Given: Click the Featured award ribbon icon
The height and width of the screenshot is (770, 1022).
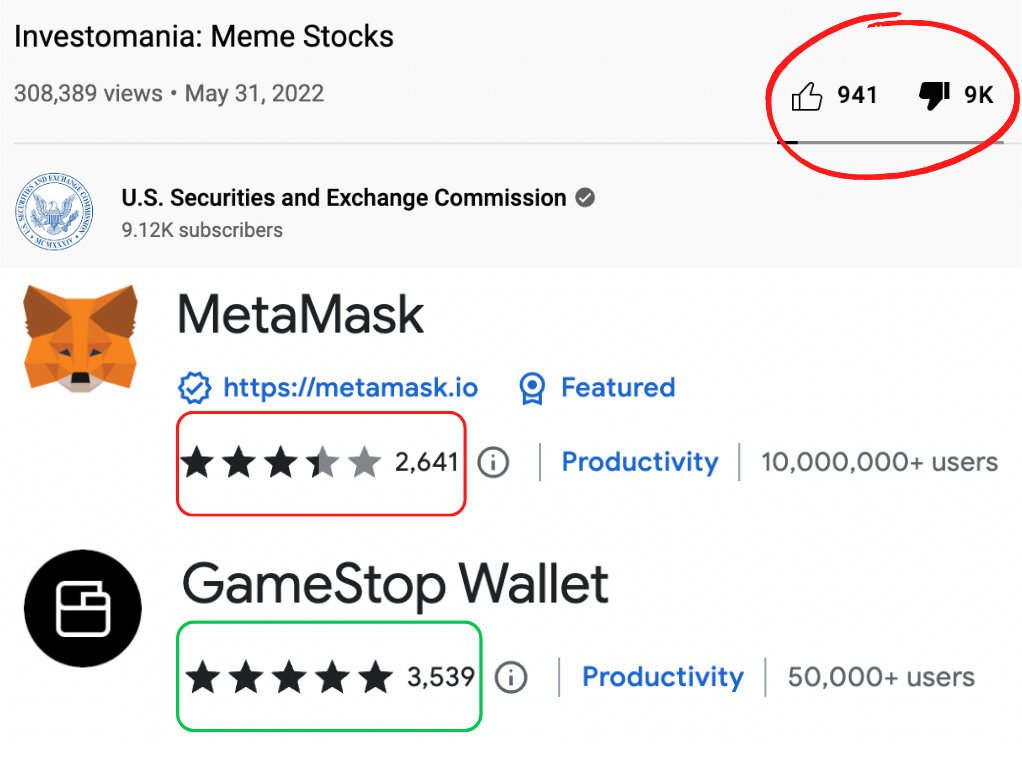Looking at the screenshot, I should tap(532, 389).
